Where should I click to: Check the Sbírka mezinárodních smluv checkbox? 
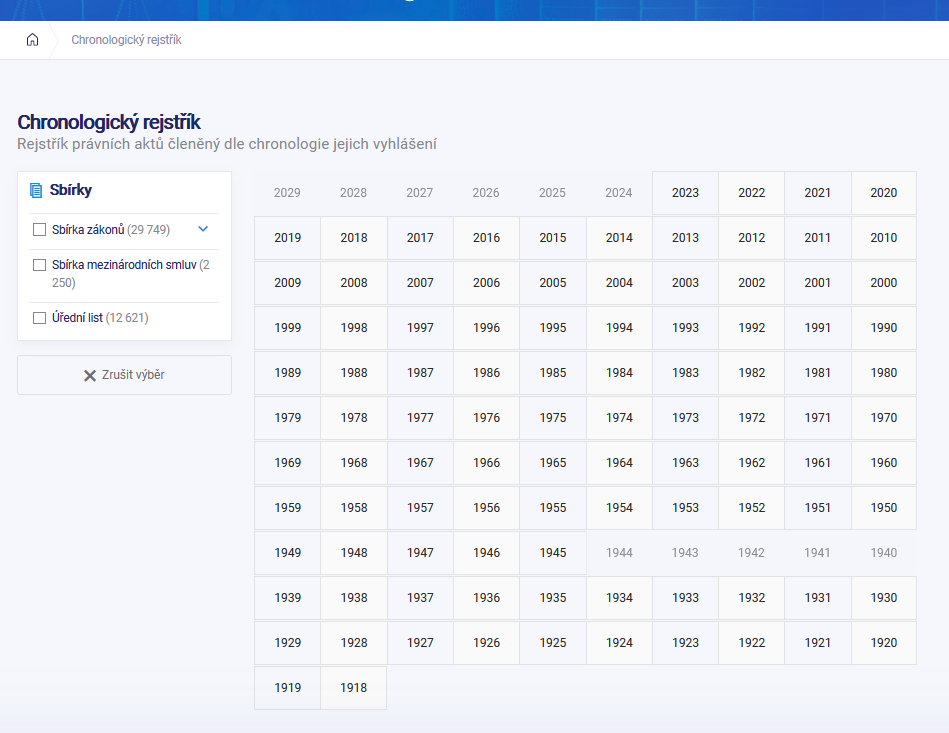(x=40, y=265)
